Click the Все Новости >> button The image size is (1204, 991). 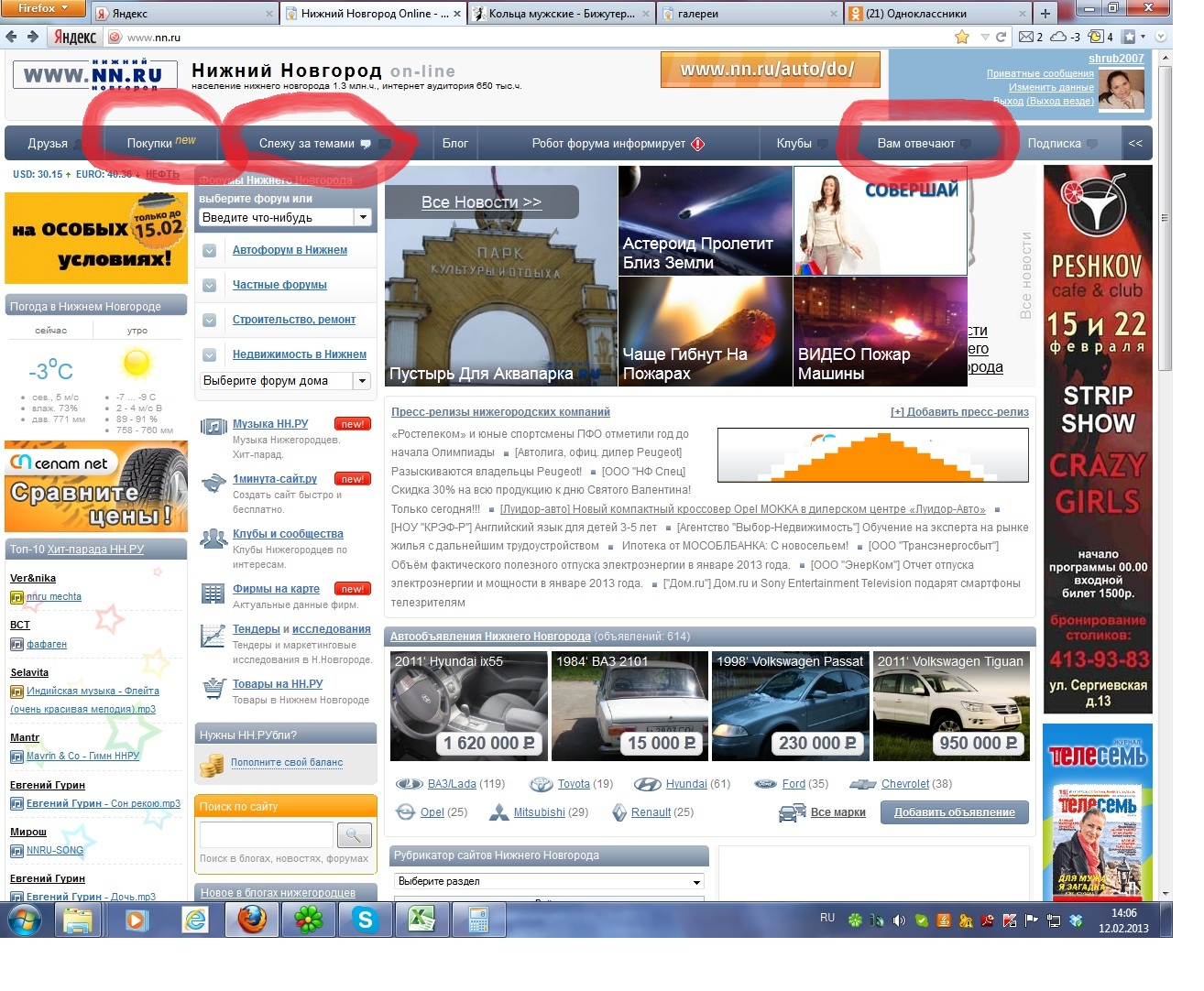(x=482, y=201)
